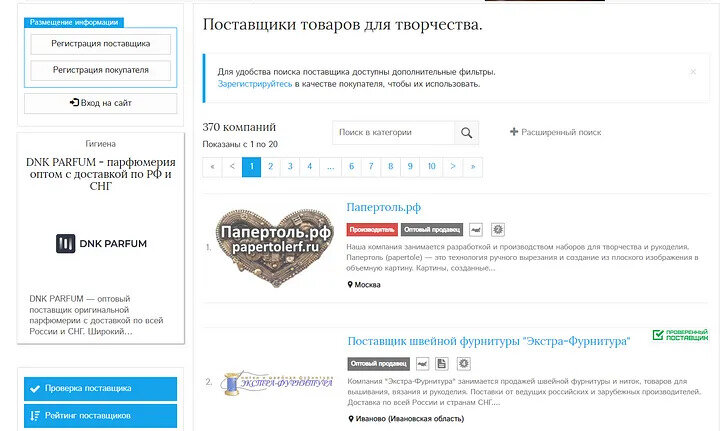Click the first page double arrow
Viewport: 720px width, 431px height.
pos(212,167)
